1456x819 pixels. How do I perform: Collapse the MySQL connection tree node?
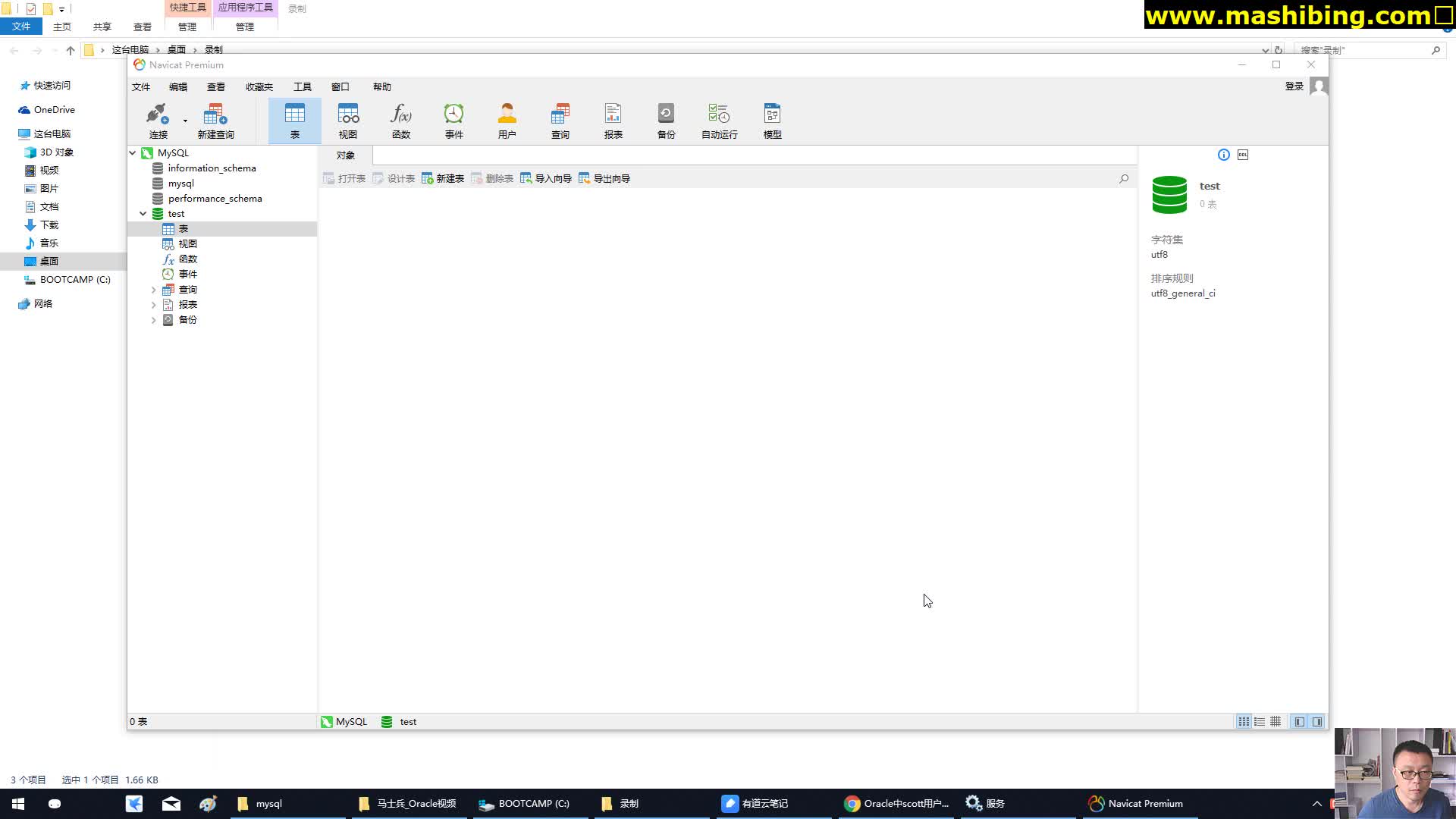click(x=133, y=152)
